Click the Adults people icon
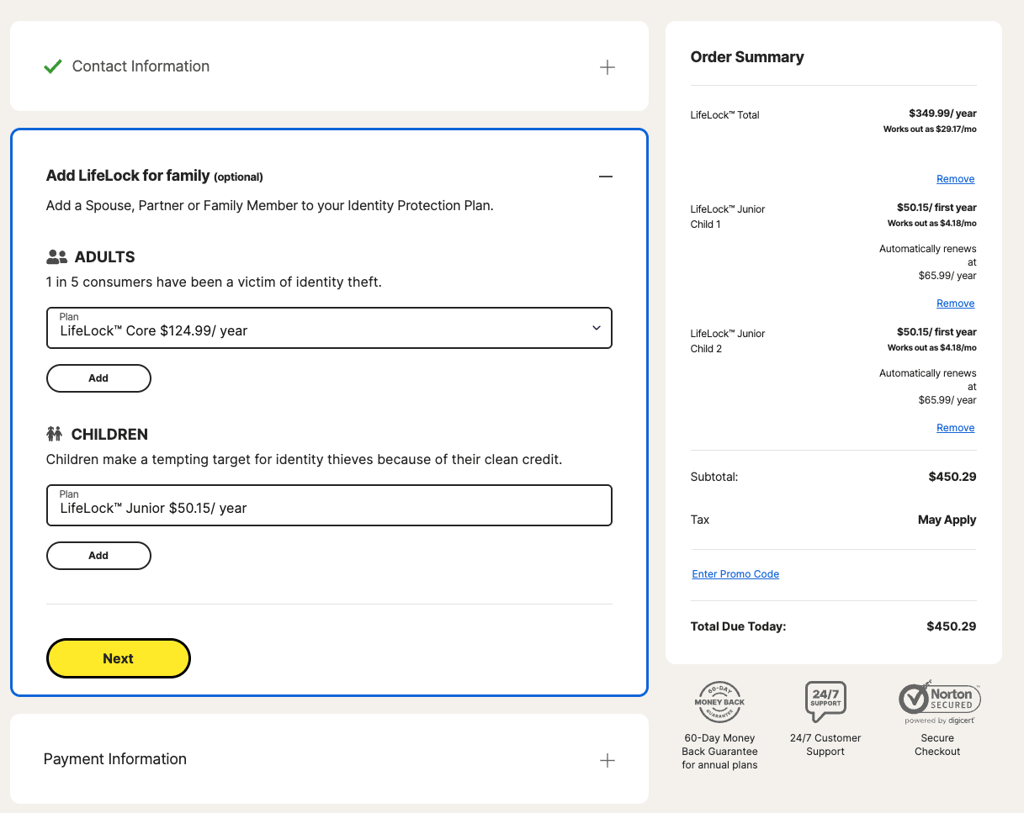This screenshot has height=813, width=1024. coord(57,257)
